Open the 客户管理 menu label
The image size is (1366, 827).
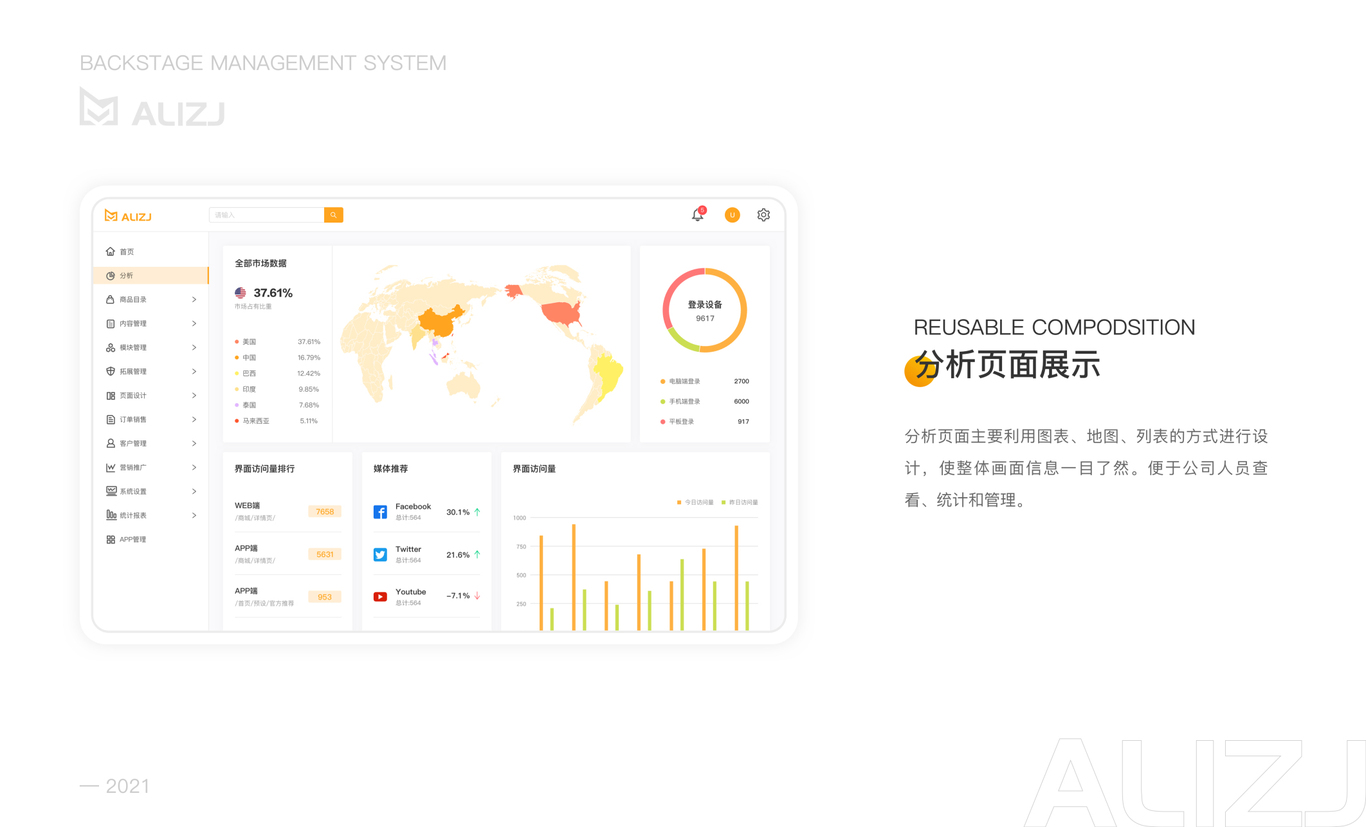click(133, 444)
